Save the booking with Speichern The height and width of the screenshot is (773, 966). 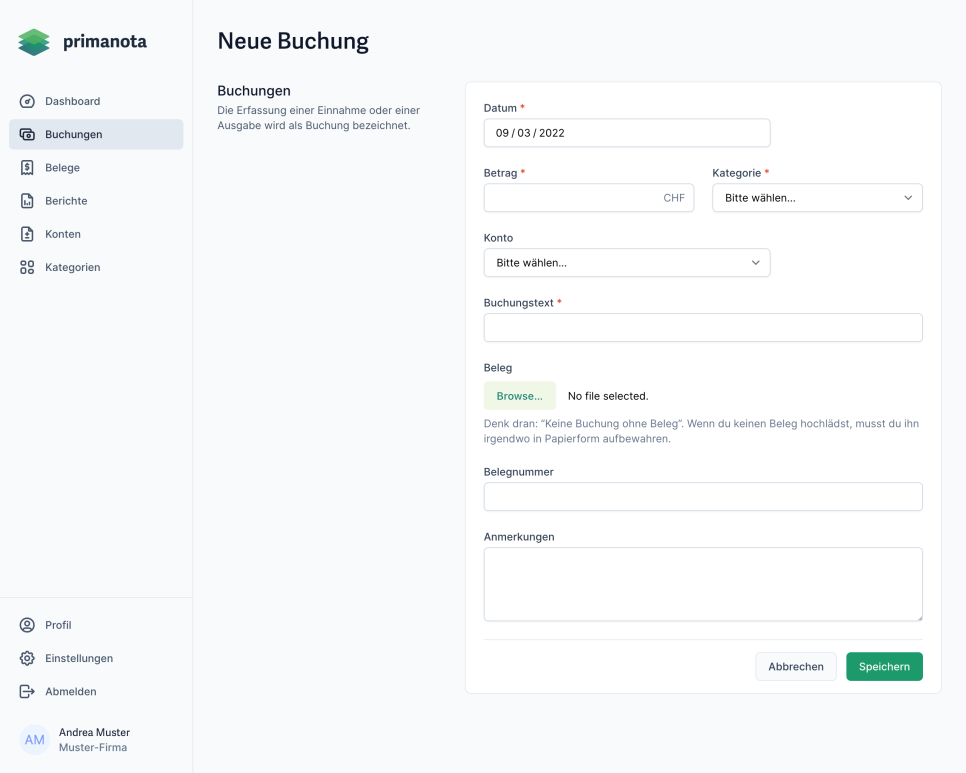[x=884, y=667]
